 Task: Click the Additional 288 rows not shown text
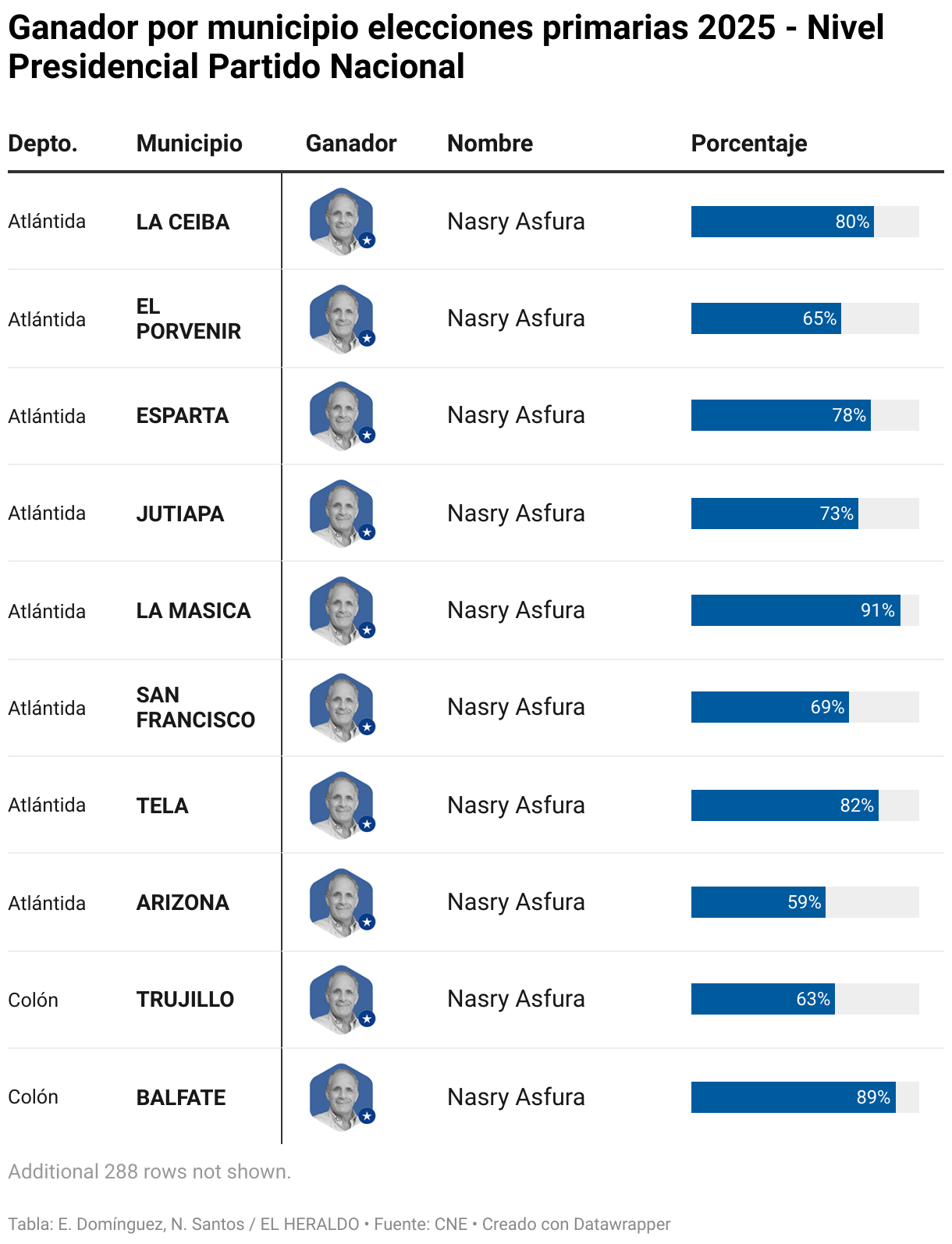point(150,1171)
